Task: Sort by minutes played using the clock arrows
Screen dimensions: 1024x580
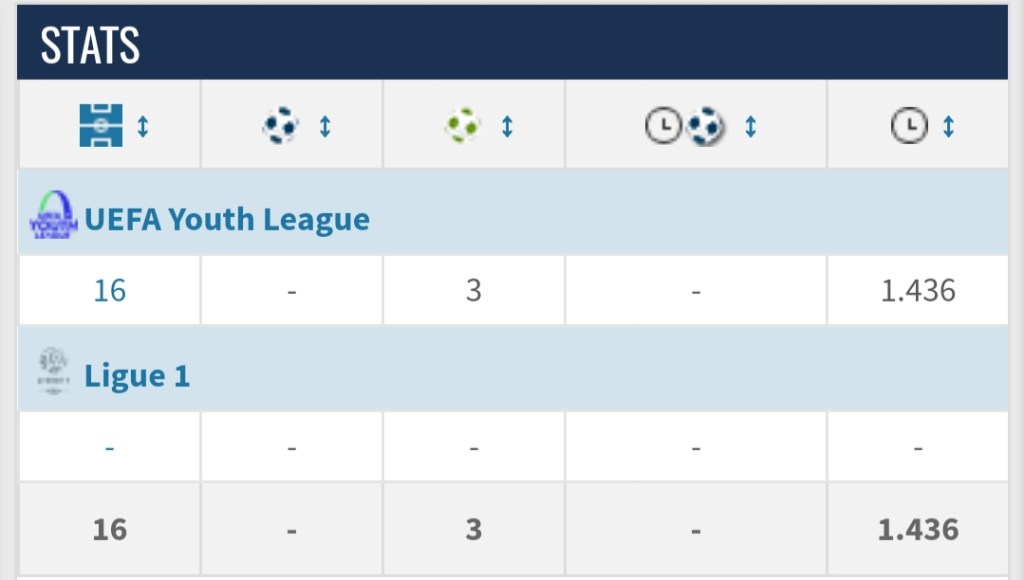Action: [x=948, y=127]
